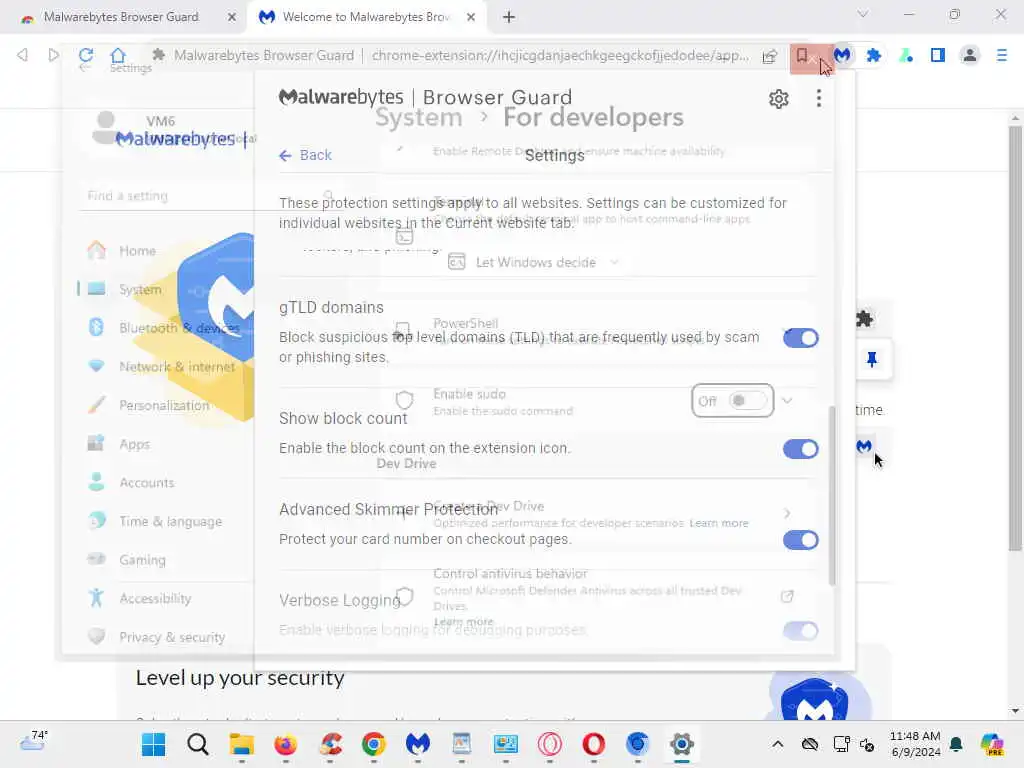Open Control antivirus behavior external link icon

787,596
